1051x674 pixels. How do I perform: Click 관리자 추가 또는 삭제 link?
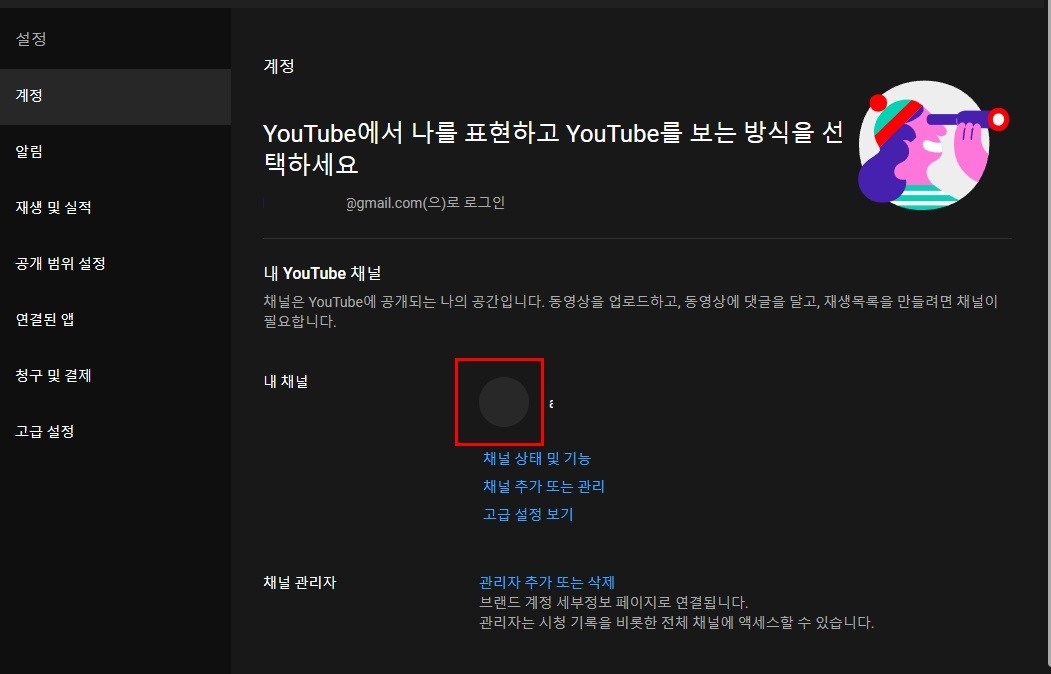click(x=547, y=581)
